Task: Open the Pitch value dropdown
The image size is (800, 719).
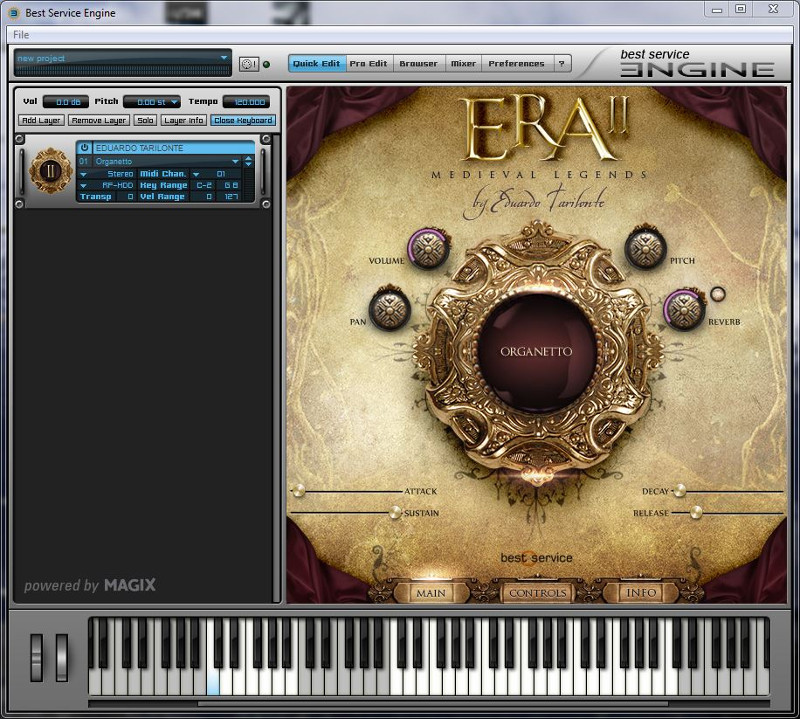Action: click(174, 102)
